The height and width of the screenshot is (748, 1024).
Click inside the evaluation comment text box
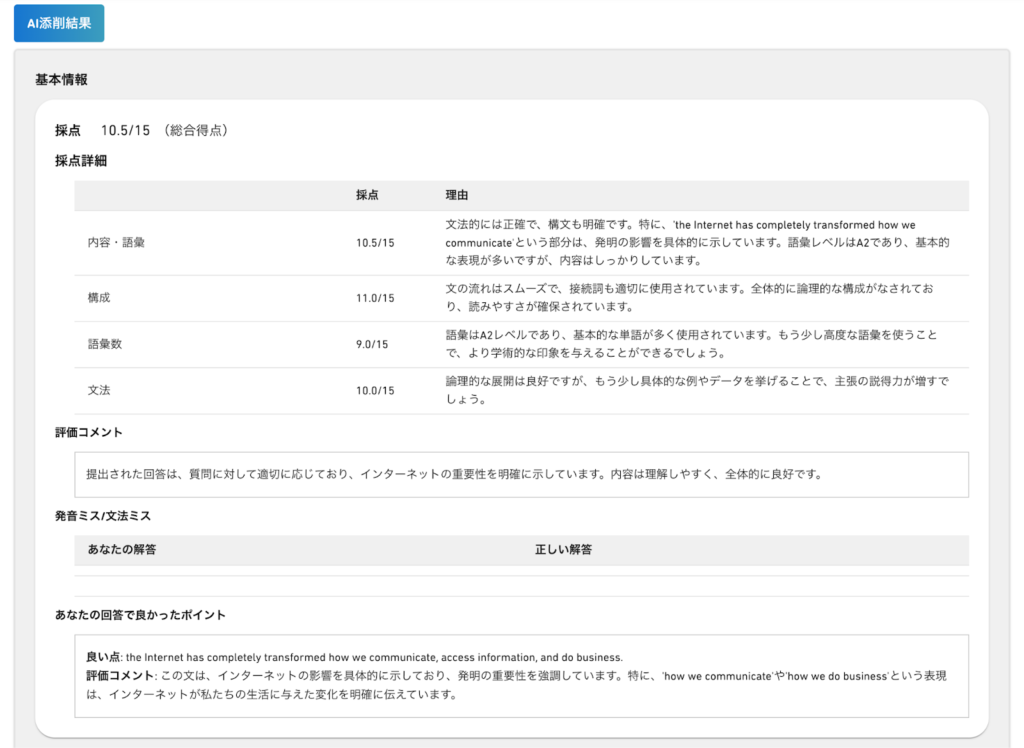[521, 474]
